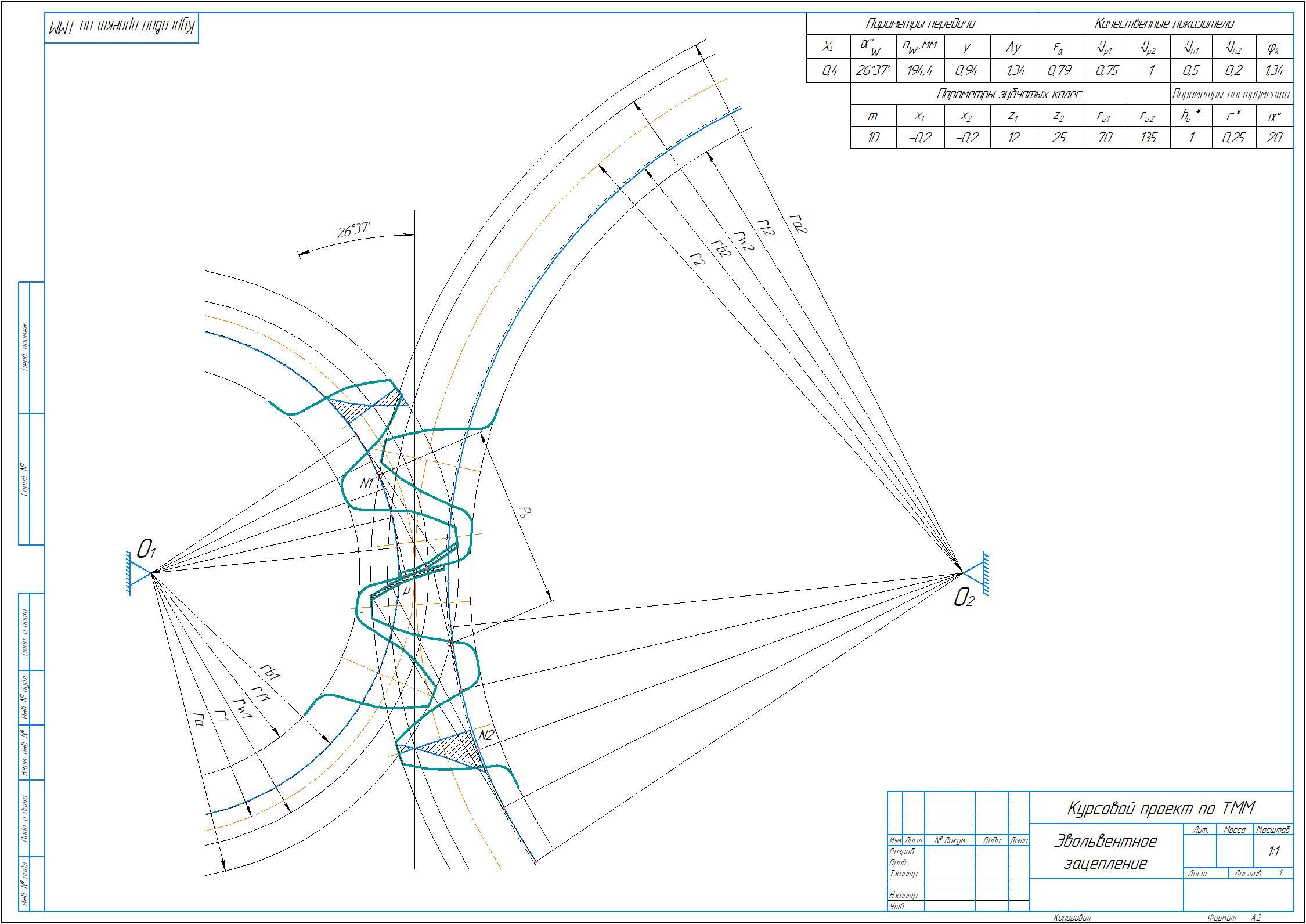Click the N2 point label
Image resolution: width=1306 pixels, height=924 pixels.
click(485, 736)
